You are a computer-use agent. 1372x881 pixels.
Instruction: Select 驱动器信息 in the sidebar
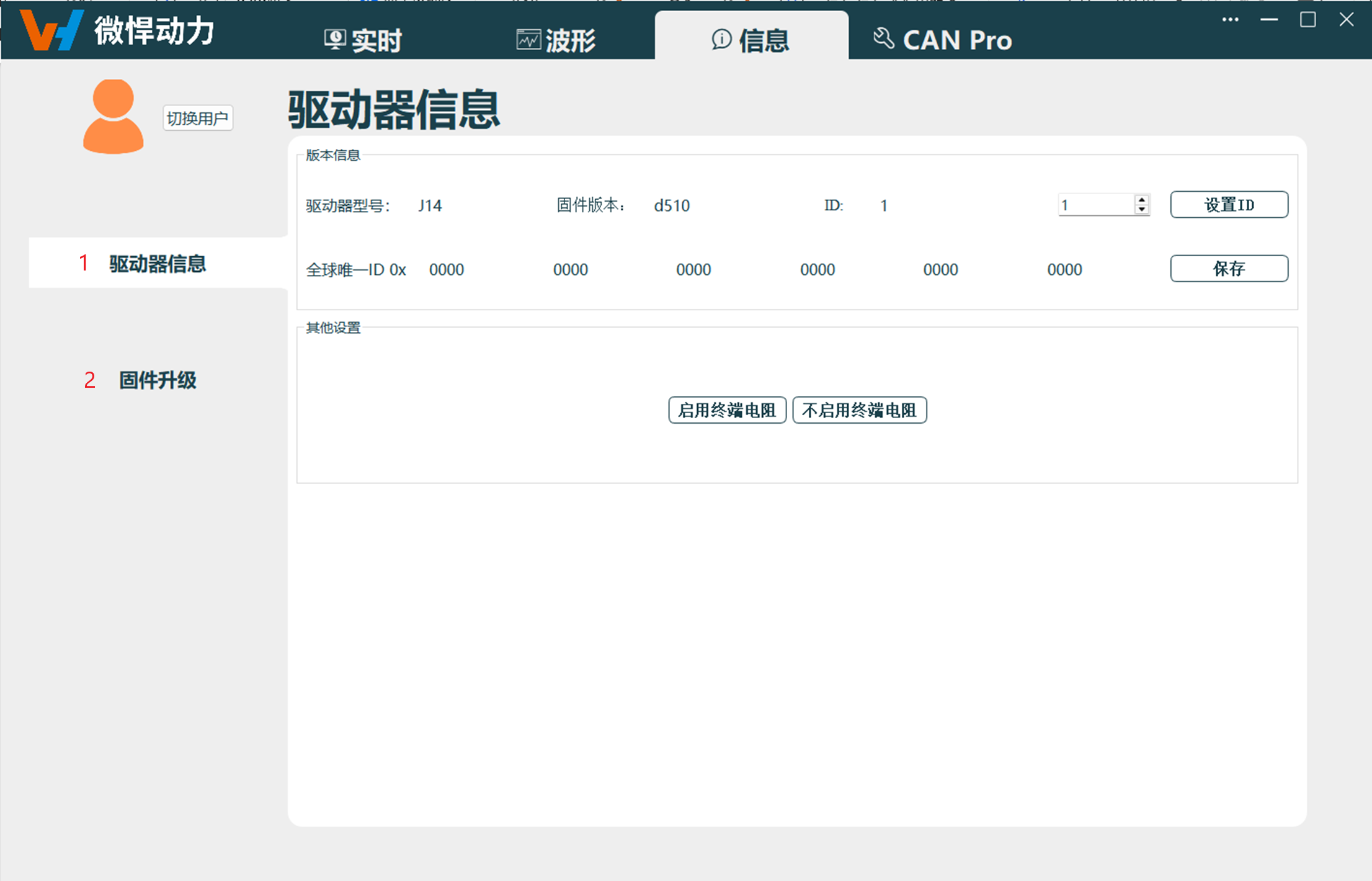(x=157, y=264)
